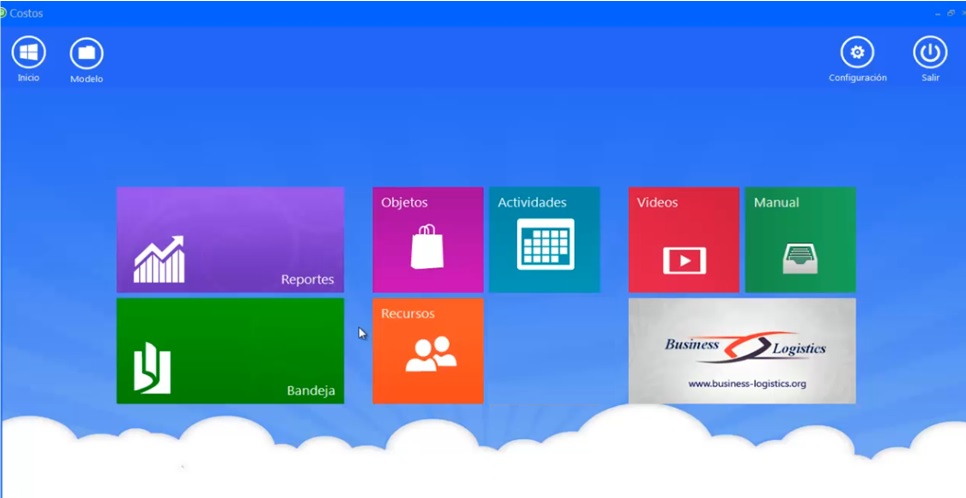The image size is (966, 498).
Task: Click the calendar grid icon in Actividades
Action: (545, 244)
